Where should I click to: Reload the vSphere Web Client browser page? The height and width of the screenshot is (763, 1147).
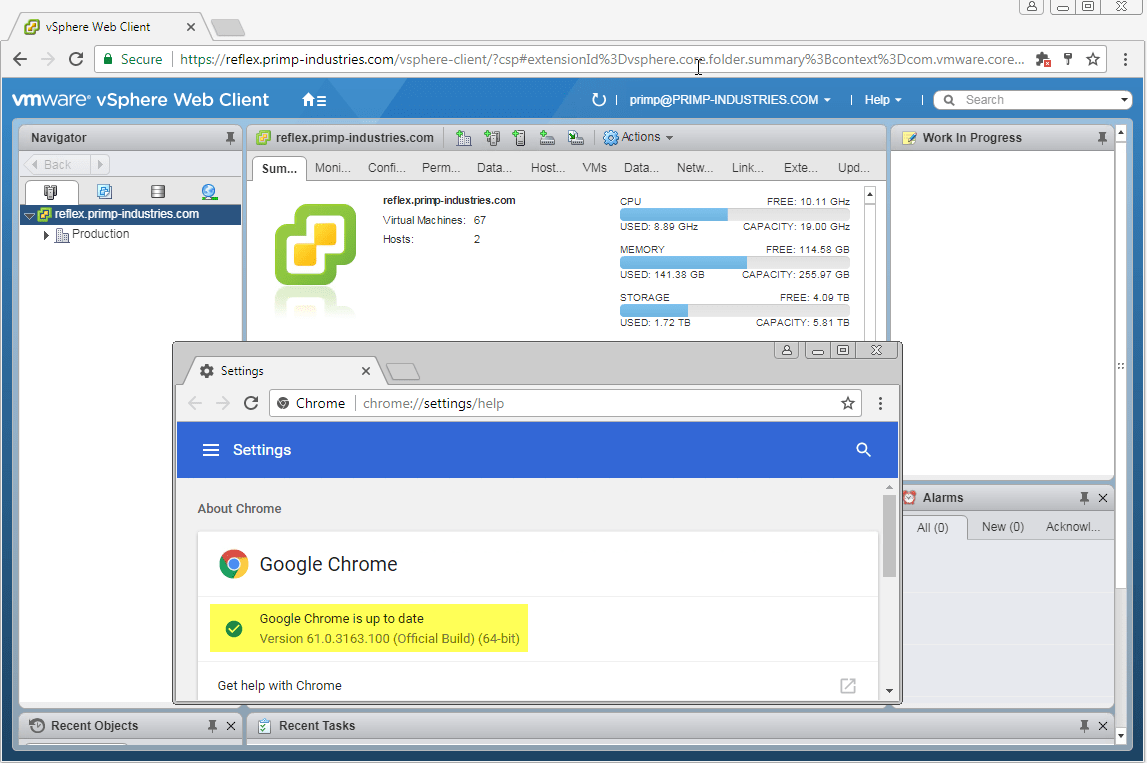pyautogui.click(x=75, y=59)
